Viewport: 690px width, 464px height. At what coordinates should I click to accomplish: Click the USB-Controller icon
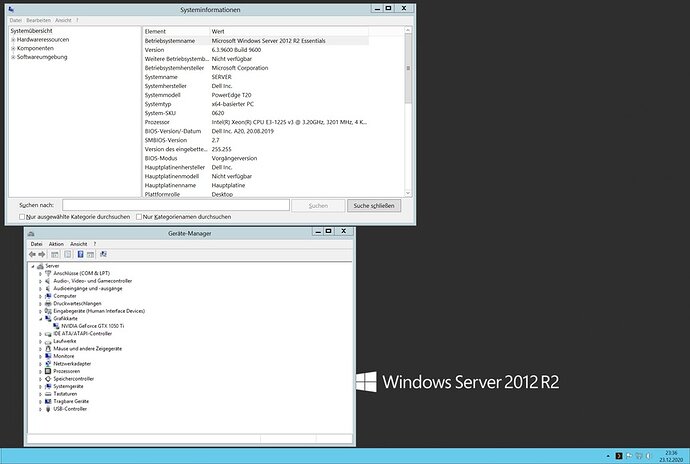[48, 409]
